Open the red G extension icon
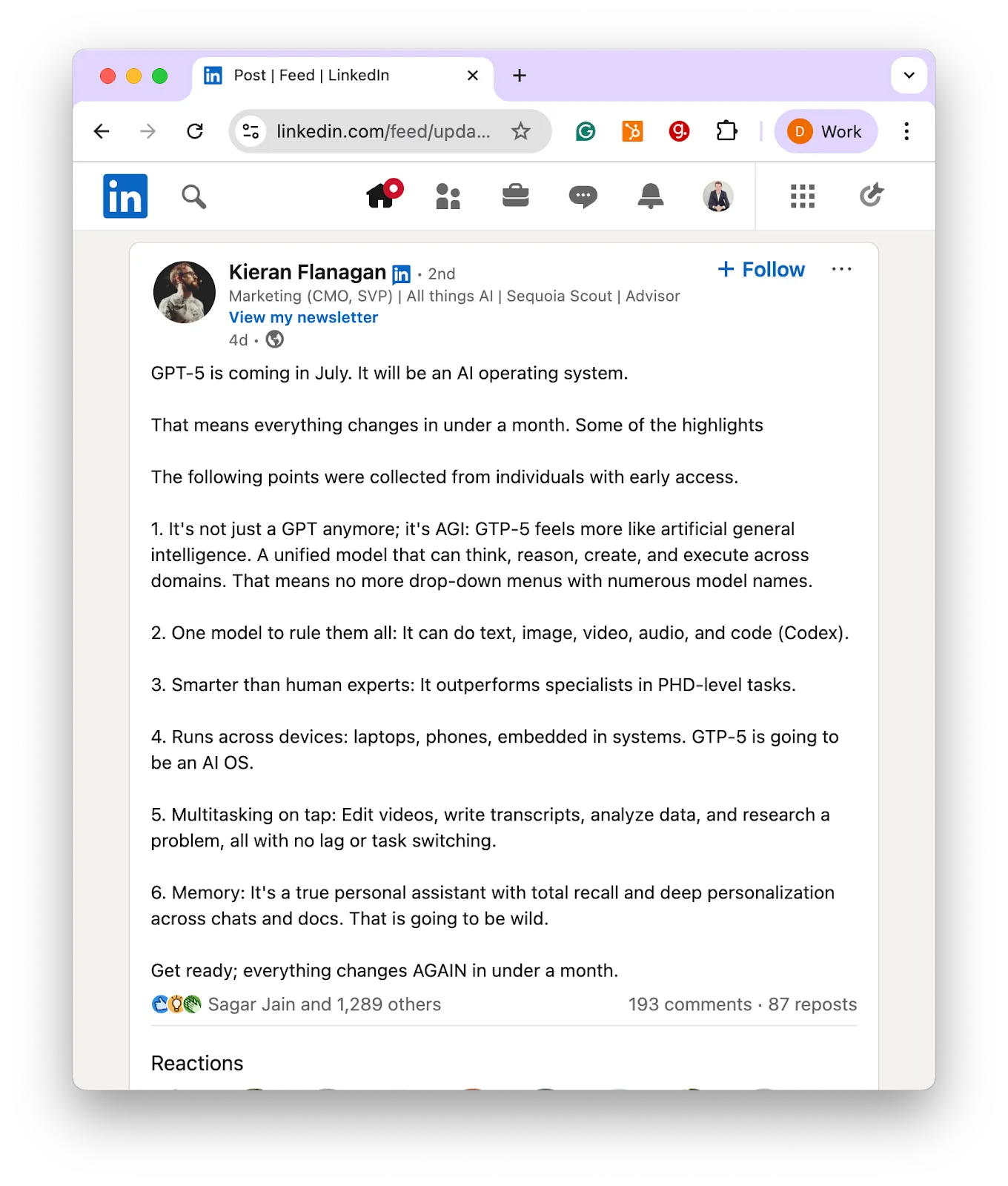 coord(679,131)
